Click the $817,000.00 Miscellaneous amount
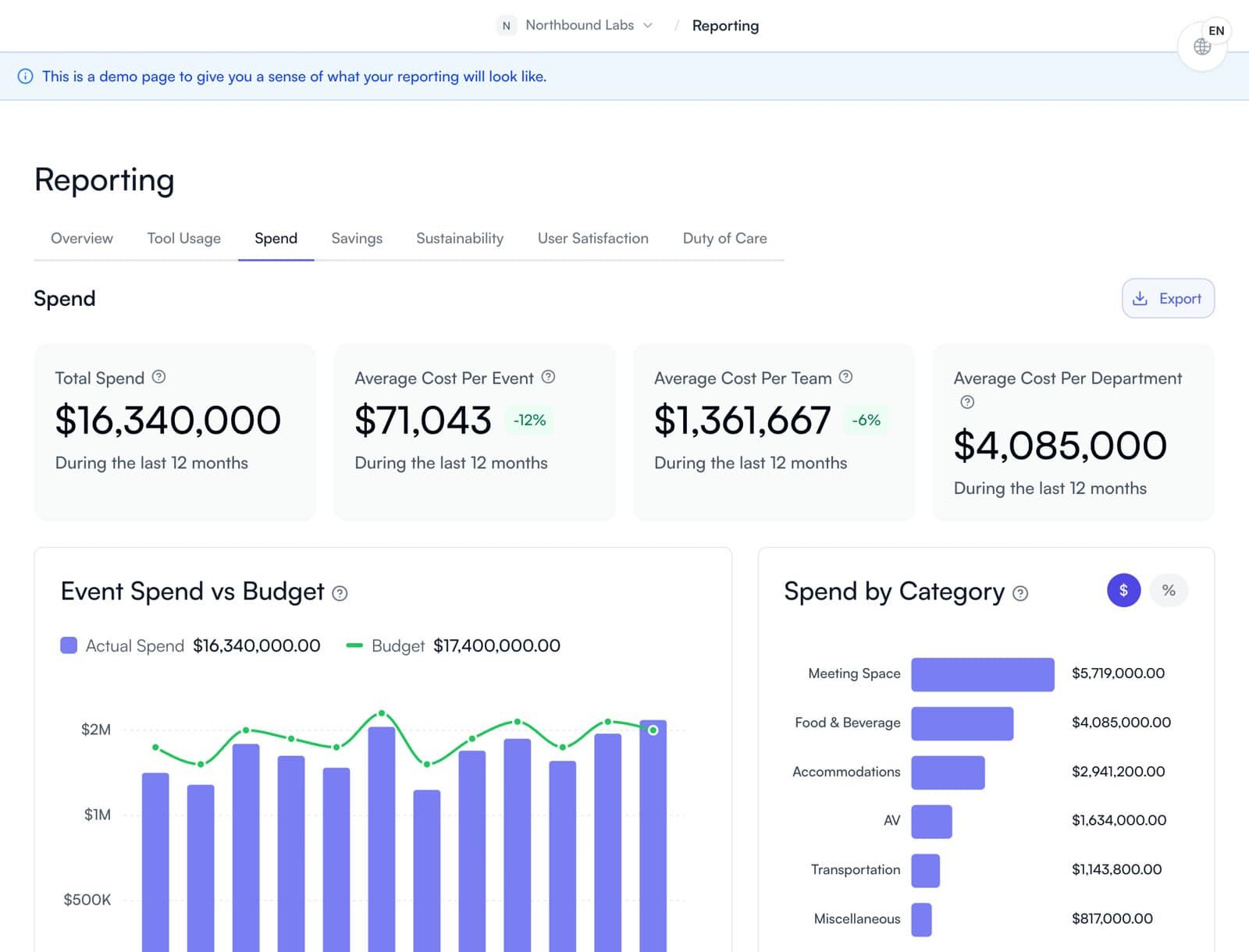This screenshot has height=952, width=1249. click(1112, 918)
